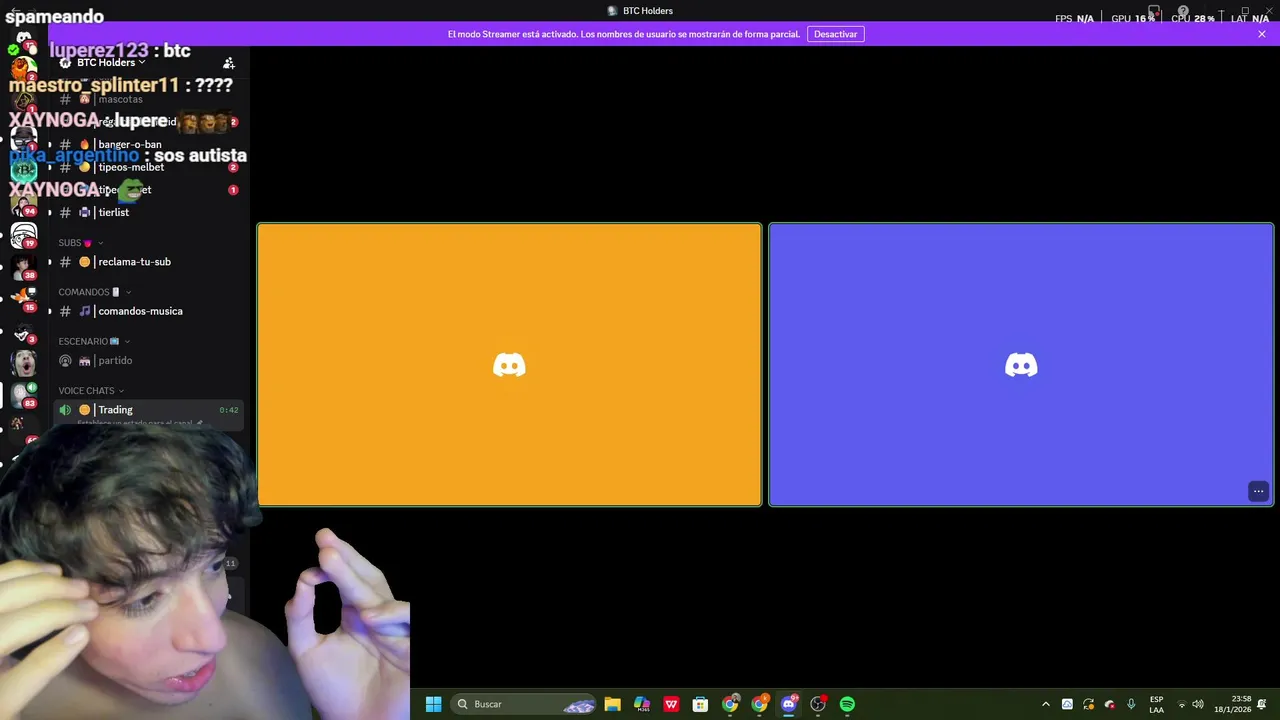
Task: Open the green B server icon
Action: (24, 169)
